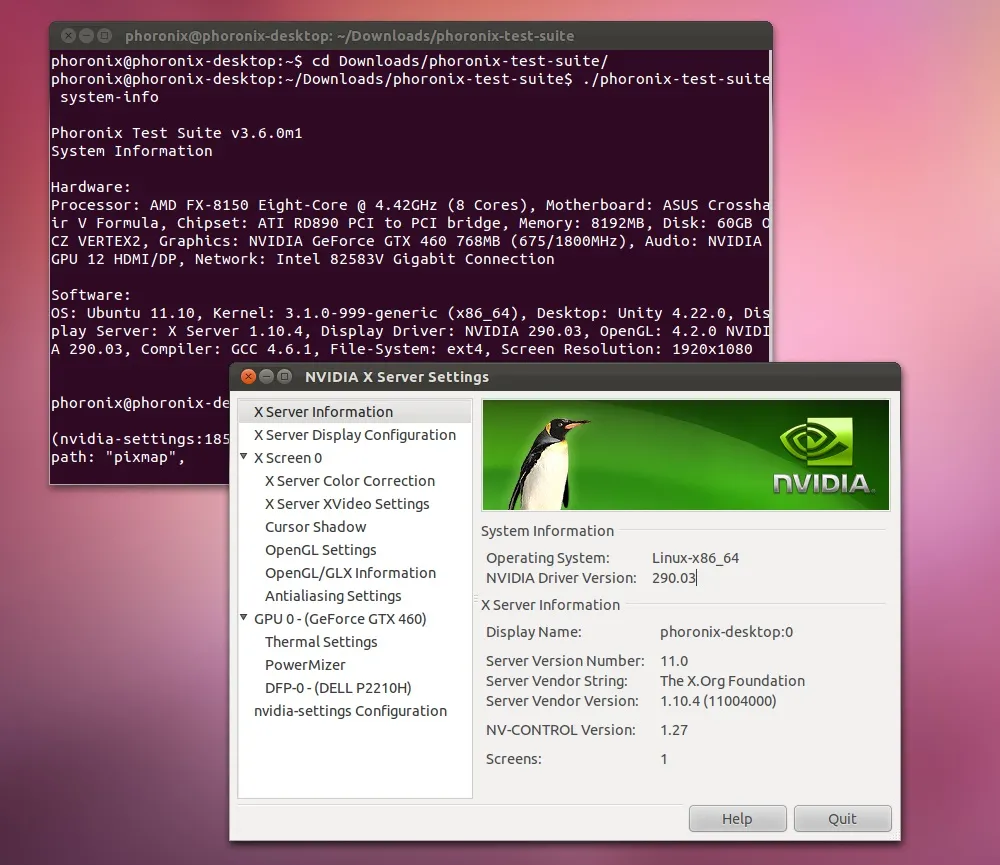Screen dimensions: 1000x865
Task: Click the terminal's Phoronix Test Suite v3.6.0m1 line
Action: point(177,133)
